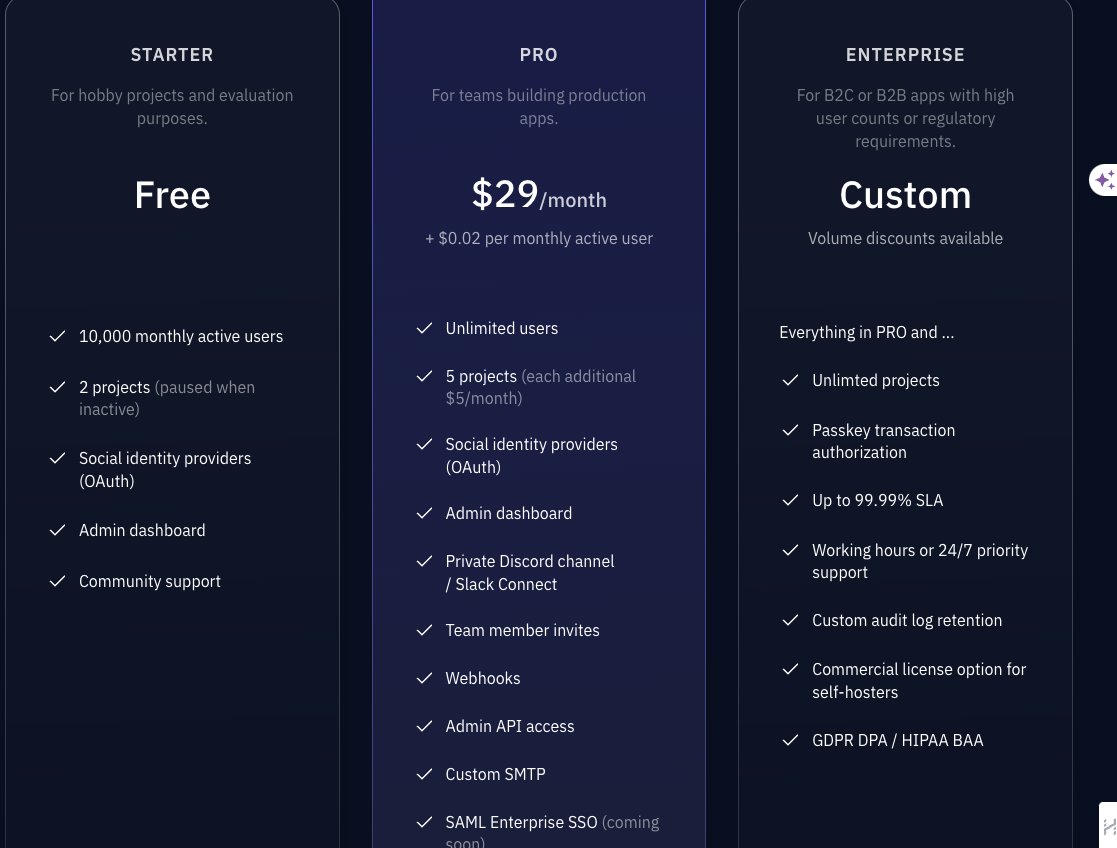
Task: Click checkmark next to Team member invites
Action: pyautogui.click(x=424, y=630)
